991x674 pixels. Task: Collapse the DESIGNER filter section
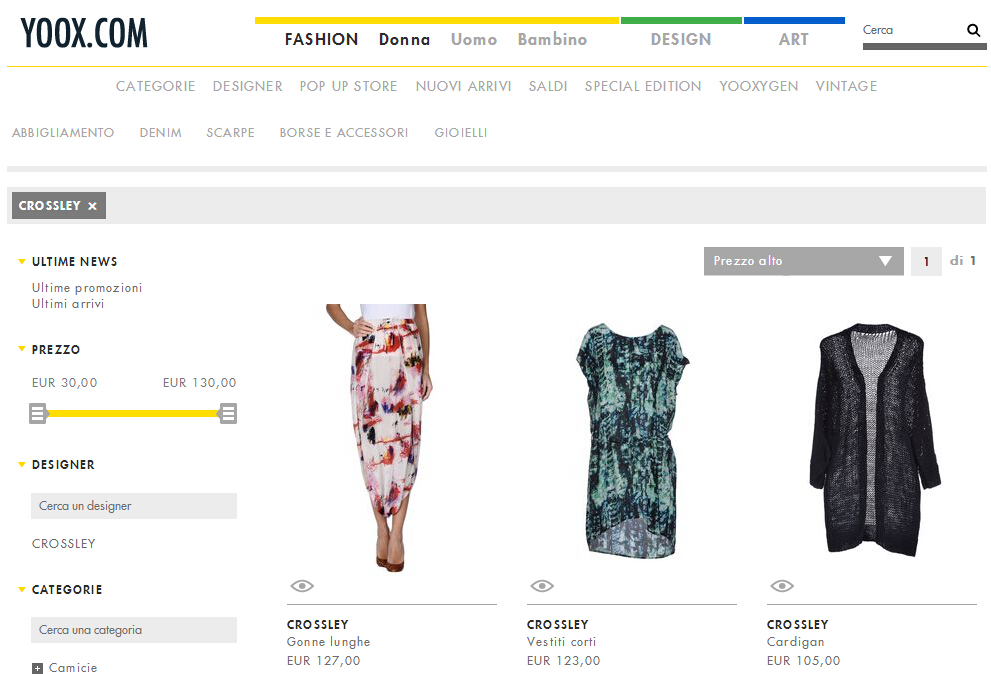21,465
